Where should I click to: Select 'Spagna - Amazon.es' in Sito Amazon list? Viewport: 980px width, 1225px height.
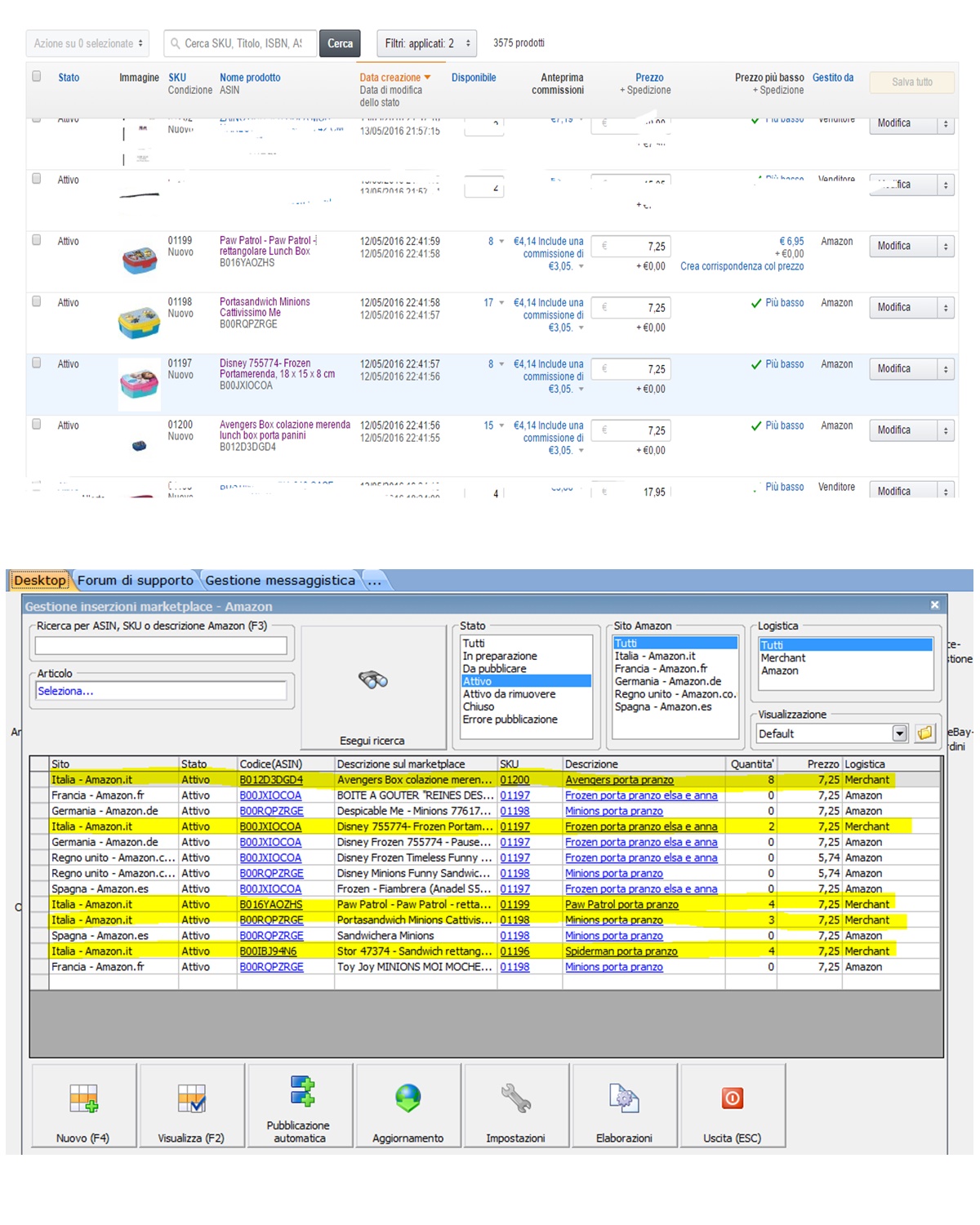(x=663, y=706)
